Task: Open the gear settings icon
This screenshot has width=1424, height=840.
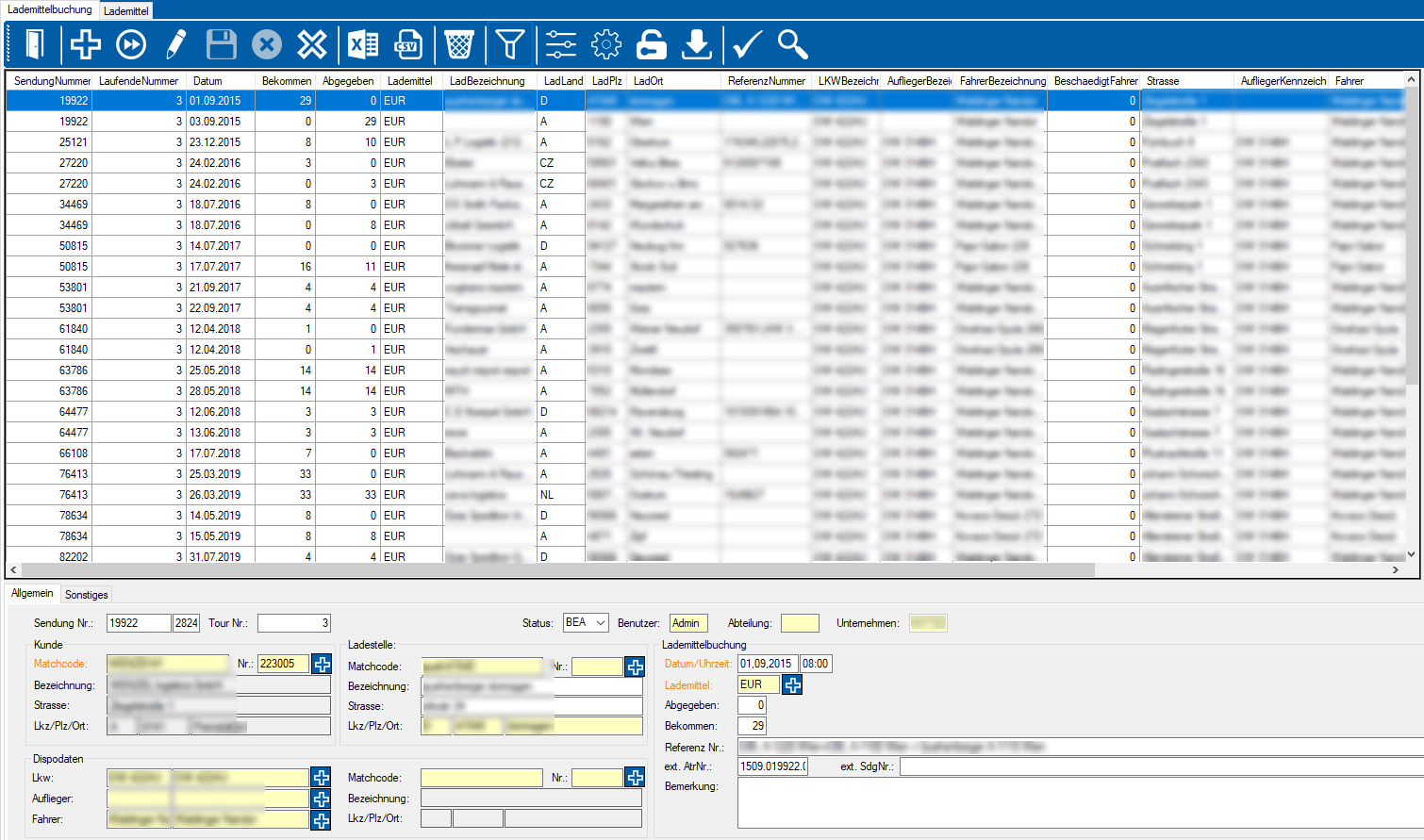Action: tap(606, 44)
